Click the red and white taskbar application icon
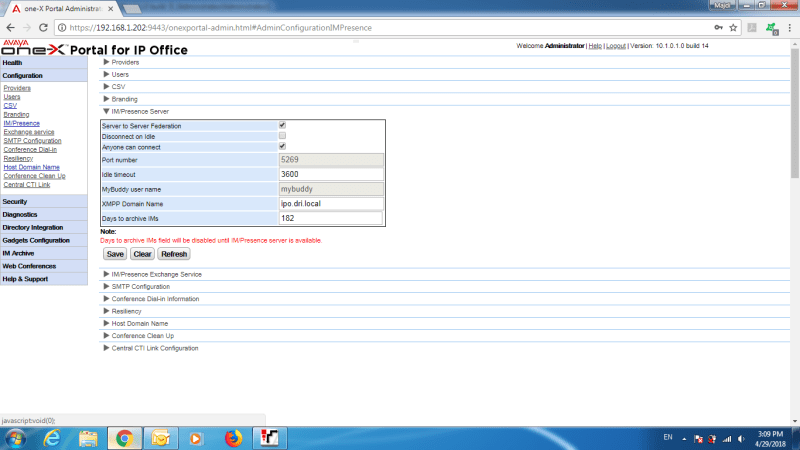The height and width of the screenshot is (450, 800). [x=269, y=438]
